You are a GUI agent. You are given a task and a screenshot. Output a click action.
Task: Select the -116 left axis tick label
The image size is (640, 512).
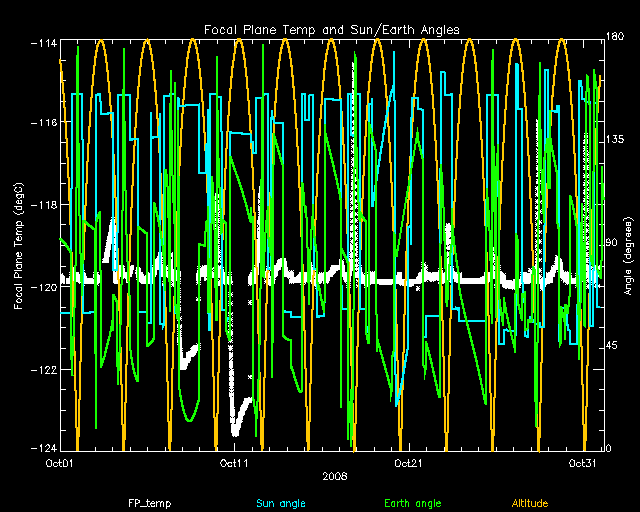44,122
